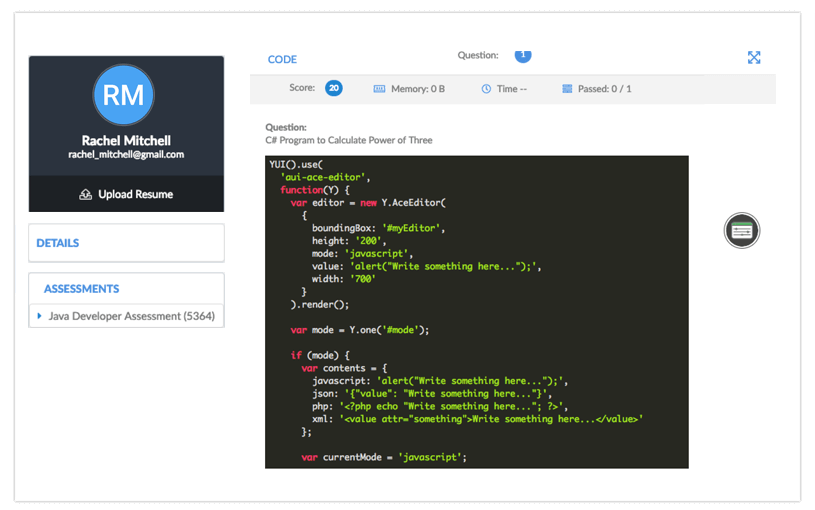
Task: Collapse the ASSESSMENTS section header
Action: coord(81,289)
